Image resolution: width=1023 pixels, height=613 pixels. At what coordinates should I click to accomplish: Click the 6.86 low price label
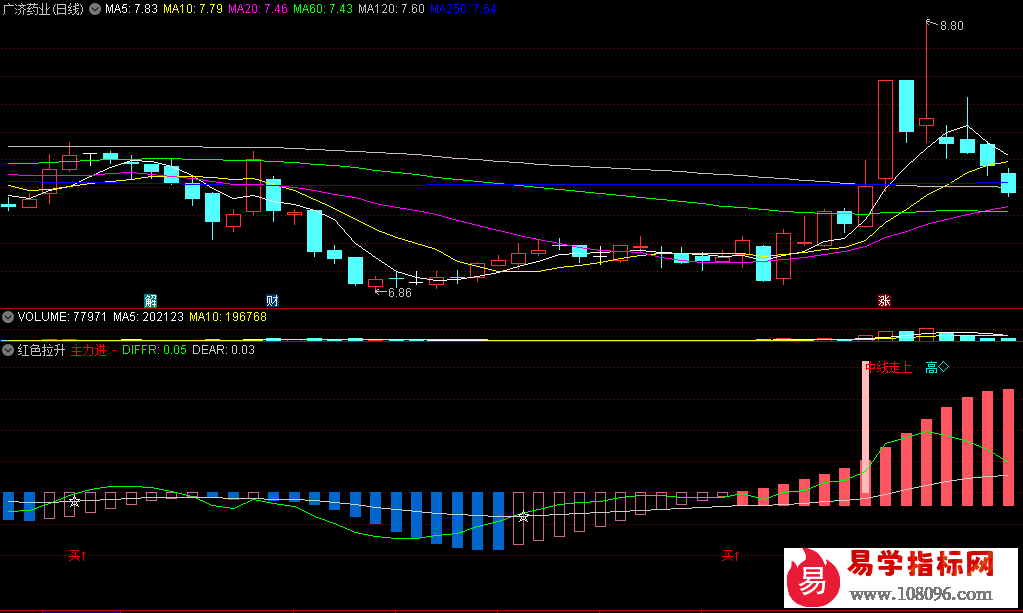[x=400, y=293]
